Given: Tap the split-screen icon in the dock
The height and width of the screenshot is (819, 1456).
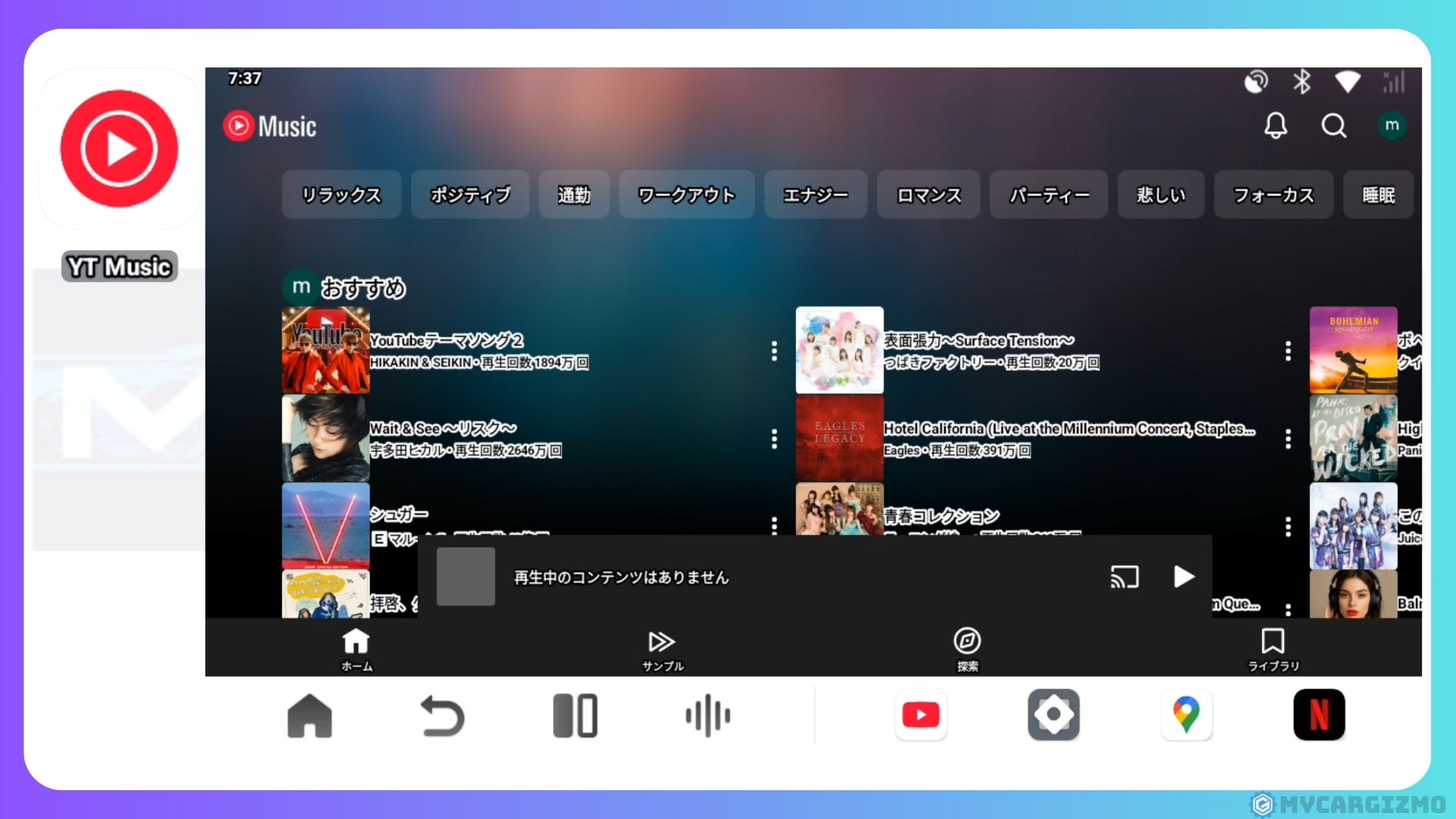Looking at the screenshot, I should [575, 715].
